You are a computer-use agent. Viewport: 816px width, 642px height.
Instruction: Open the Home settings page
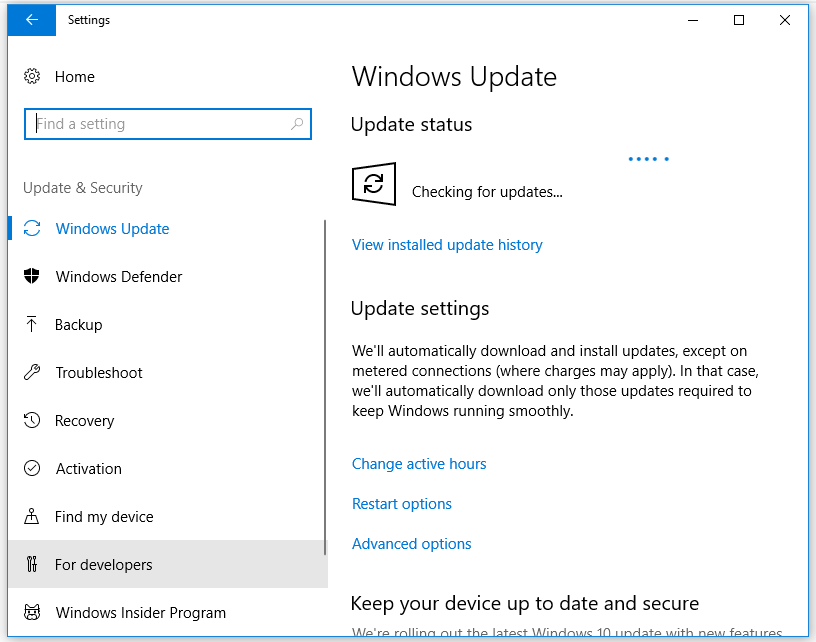pos(74,76)
